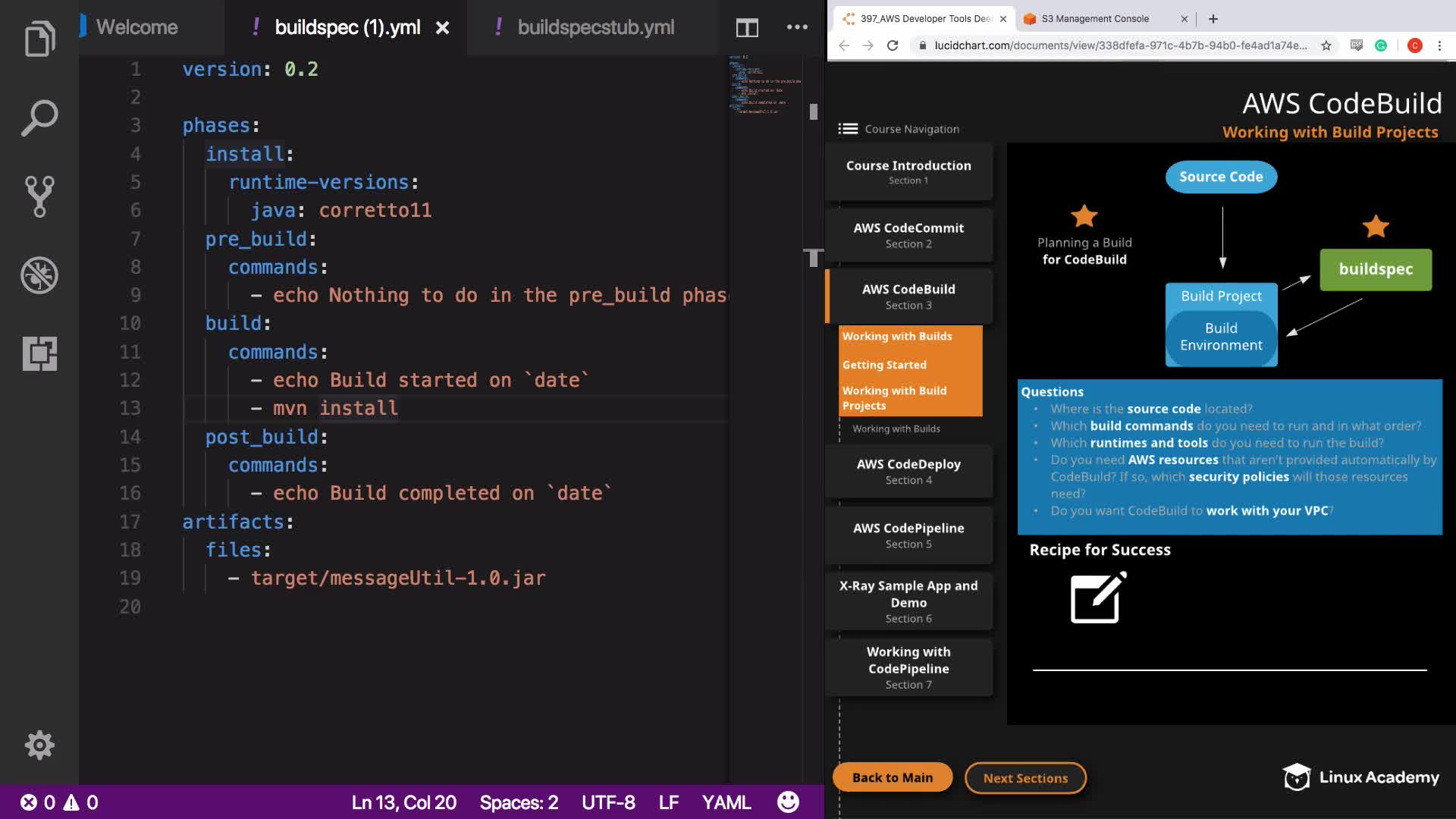
Task: Open the Explorer files icon in activity bar
Action: (x=39, y=39)
